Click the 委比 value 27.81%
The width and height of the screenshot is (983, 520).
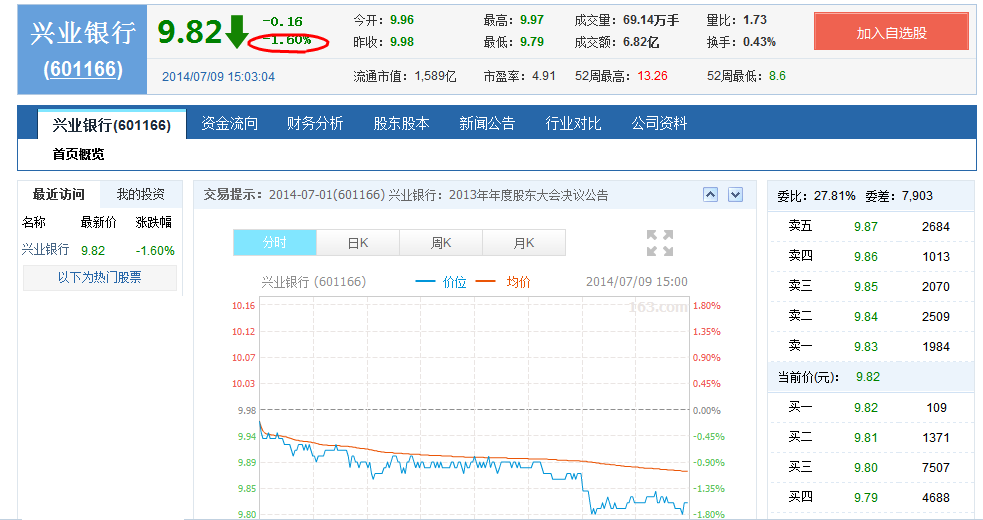pyautogui.click(x=834, y=196)
